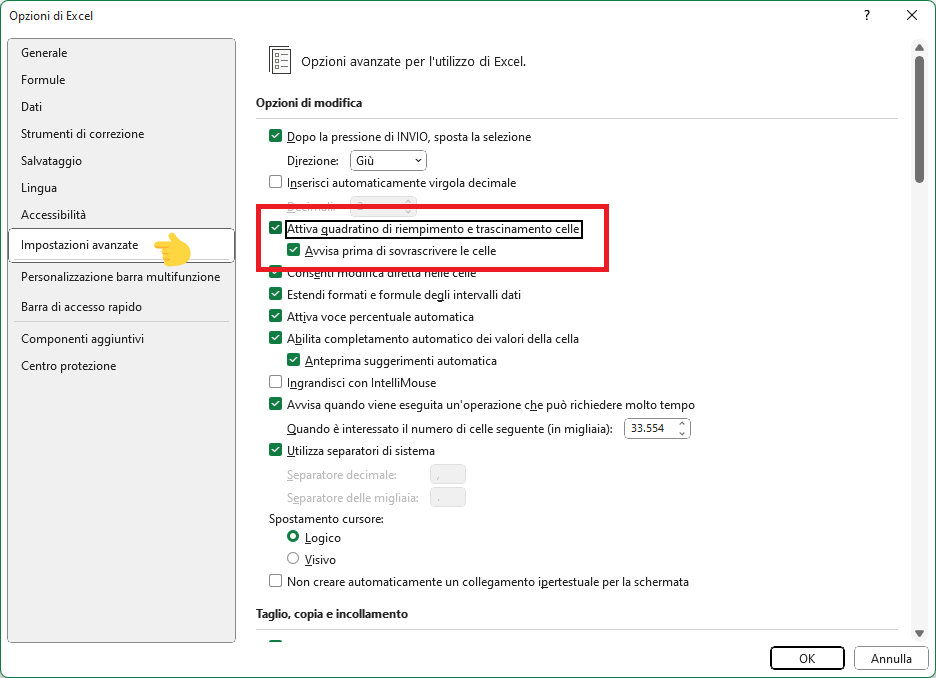Image resolution: width=936 pixels, height=678 pixels.
Task: Click the Separatore decimale field
Action: 448,474
